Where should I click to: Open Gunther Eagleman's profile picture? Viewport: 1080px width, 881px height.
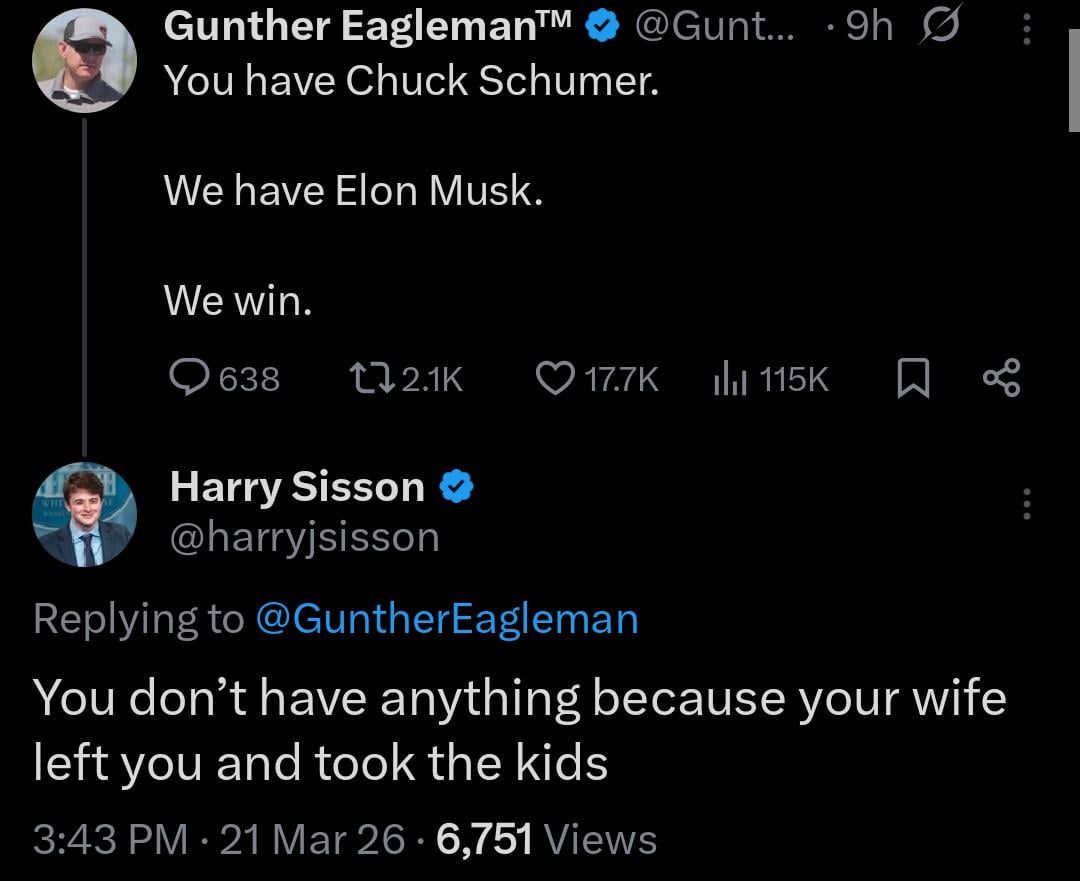point(85,60)
